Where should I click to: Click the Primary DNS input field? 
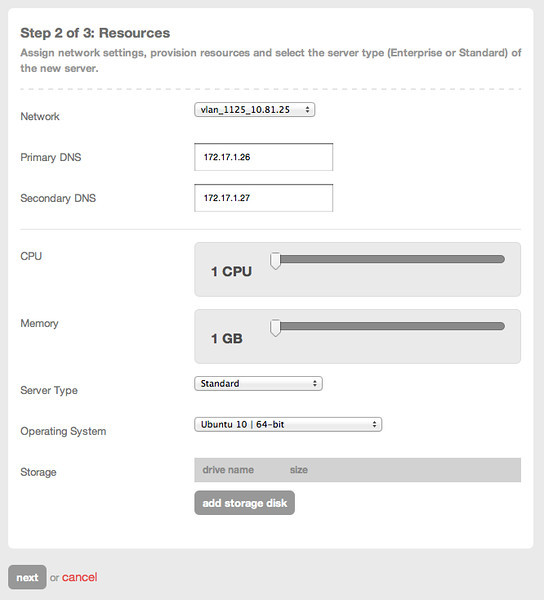pyautogui.click(x=264, y=157)
